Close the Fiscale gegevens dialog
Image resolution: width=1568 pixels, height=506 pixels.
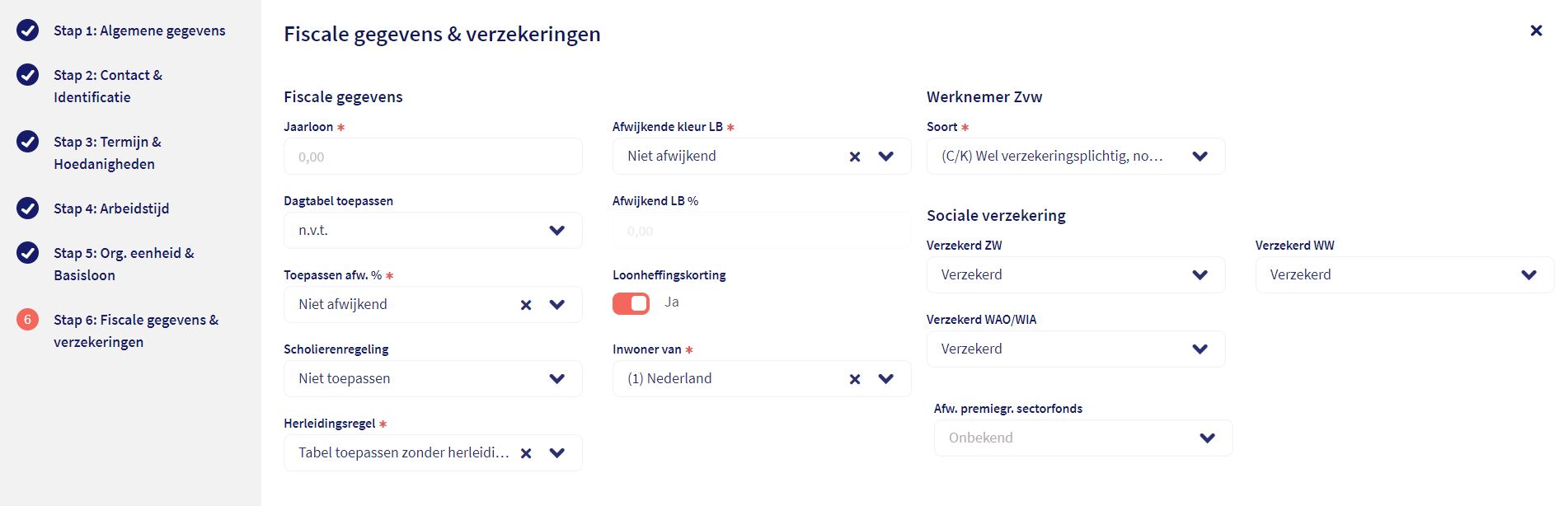pyautogui.click(x=1536, y=30)
